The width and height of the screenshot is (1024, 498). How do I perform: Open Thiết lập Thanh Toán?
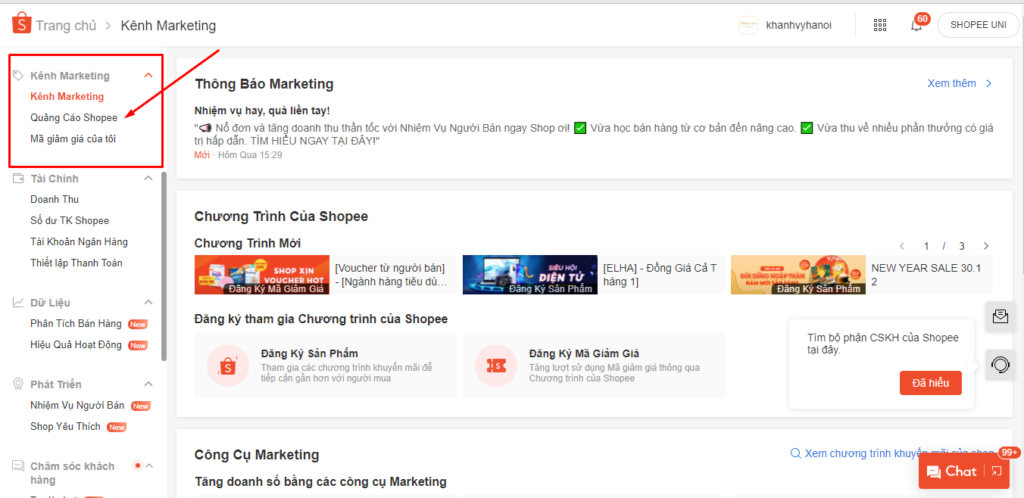[76, 263]
